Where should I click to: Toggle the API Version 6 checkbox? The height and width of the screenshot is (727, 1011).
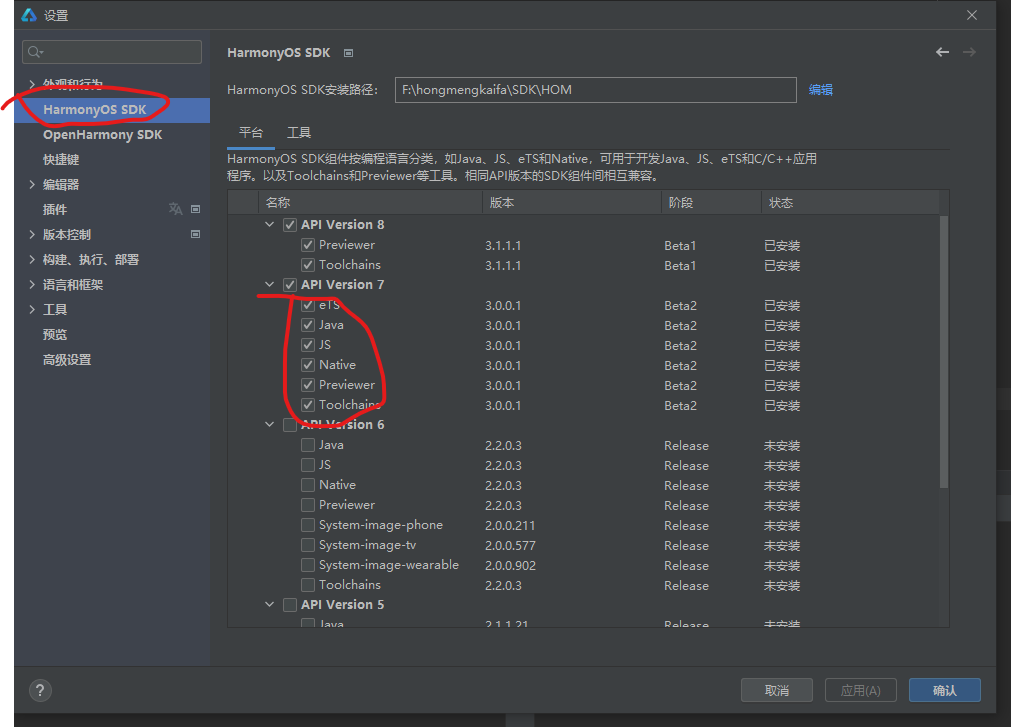pos(290,425)
